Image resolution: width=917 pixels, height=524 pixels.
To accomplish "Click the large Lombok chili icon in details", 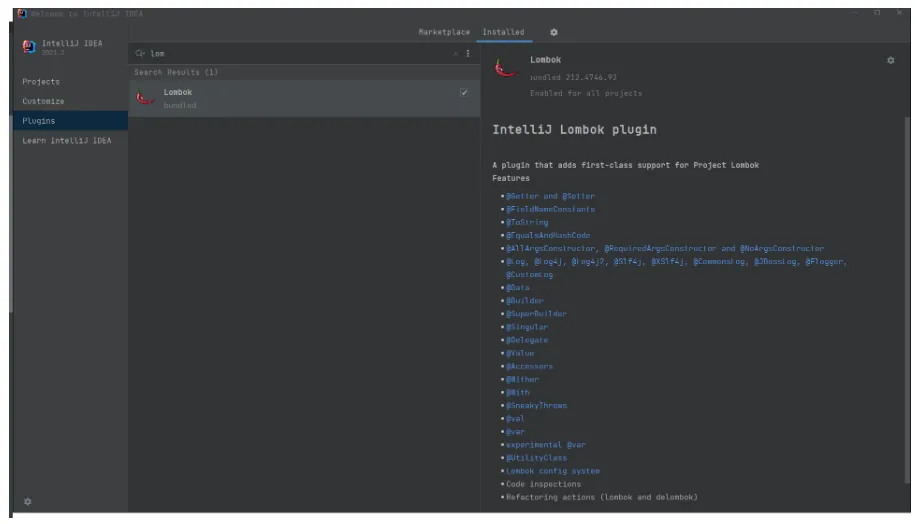I will [x=505, y=68].
